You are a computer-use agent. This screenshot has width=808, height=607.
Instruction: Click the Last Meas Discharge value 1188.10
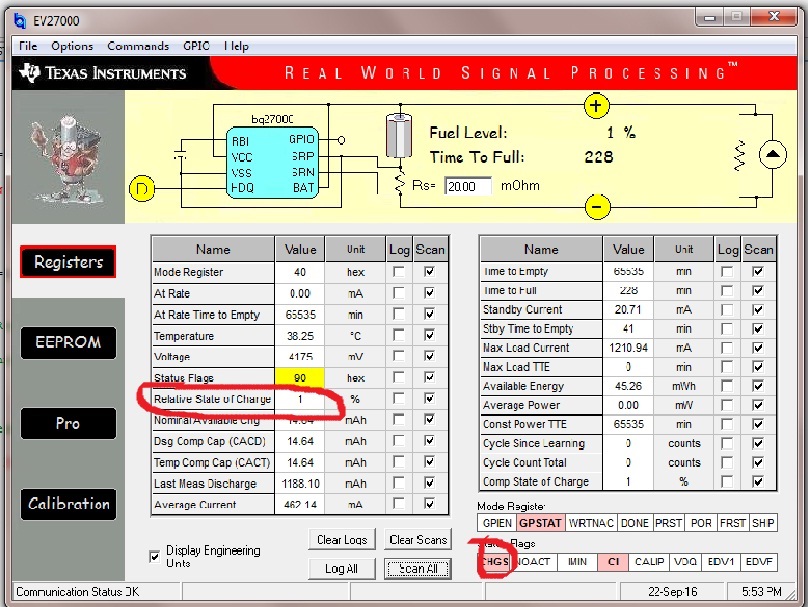tap(300, 484)
